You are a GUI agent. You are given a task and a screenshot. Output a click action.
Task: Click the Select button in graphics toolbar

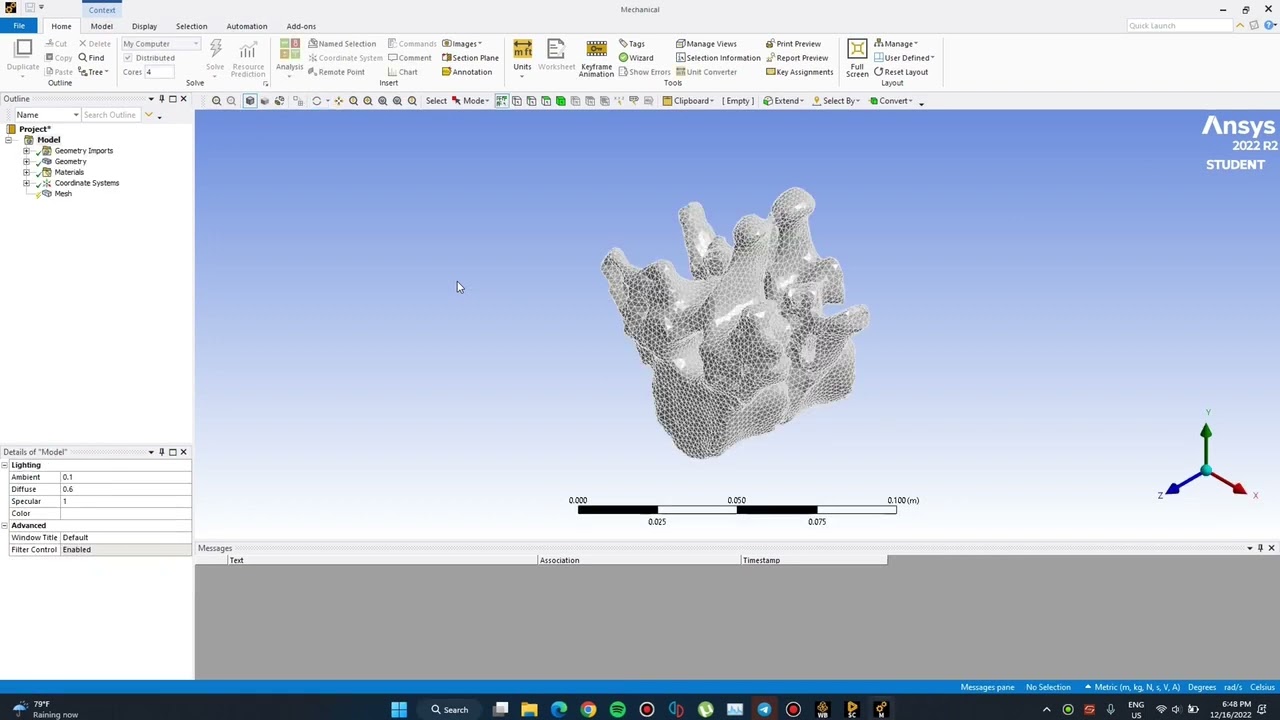click(436, 101)
